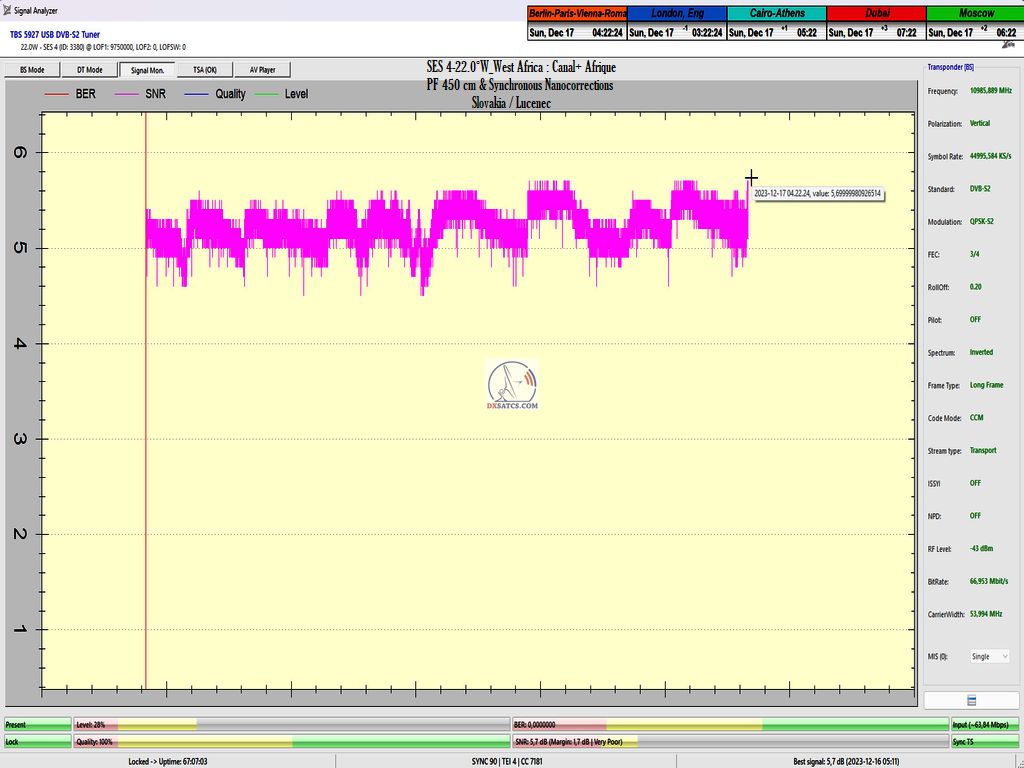Screen dimensions: 1024x768
Task: Click the Moscow world clock header
Action: click(974, 13)
